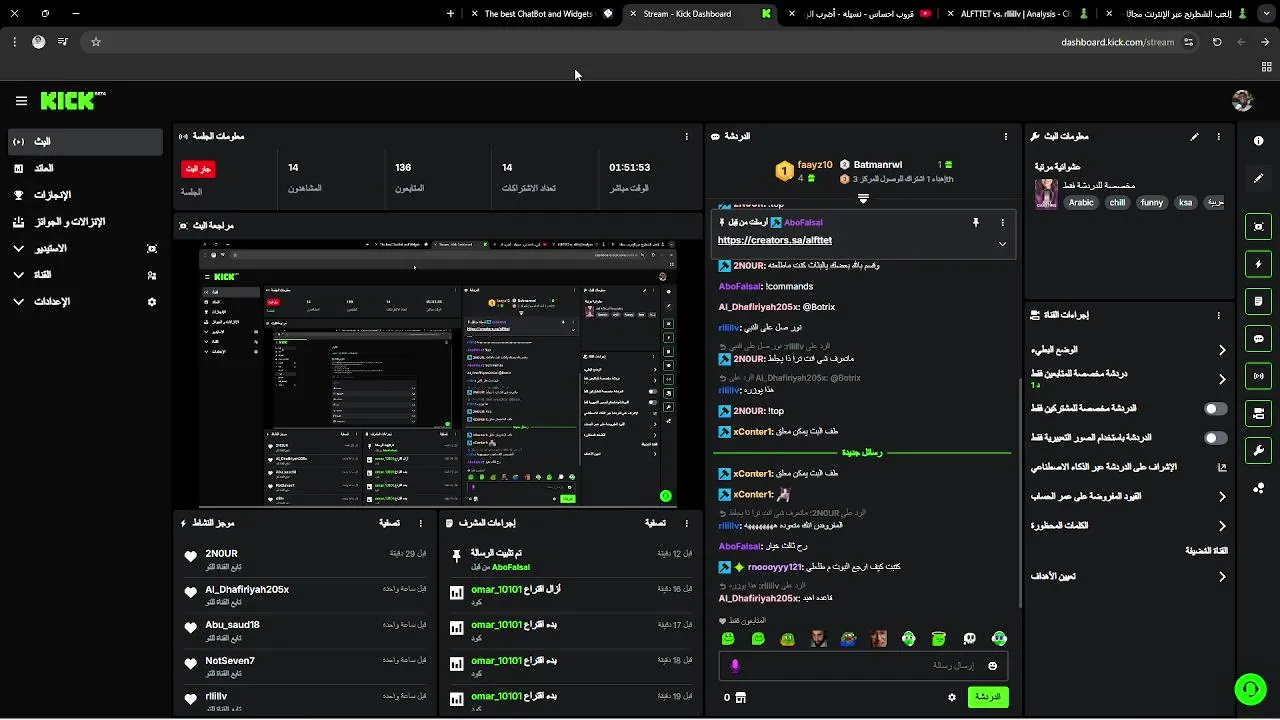
Task: Toggle the channel actions widget icon in right sidebar
Action: (1258, 413)
